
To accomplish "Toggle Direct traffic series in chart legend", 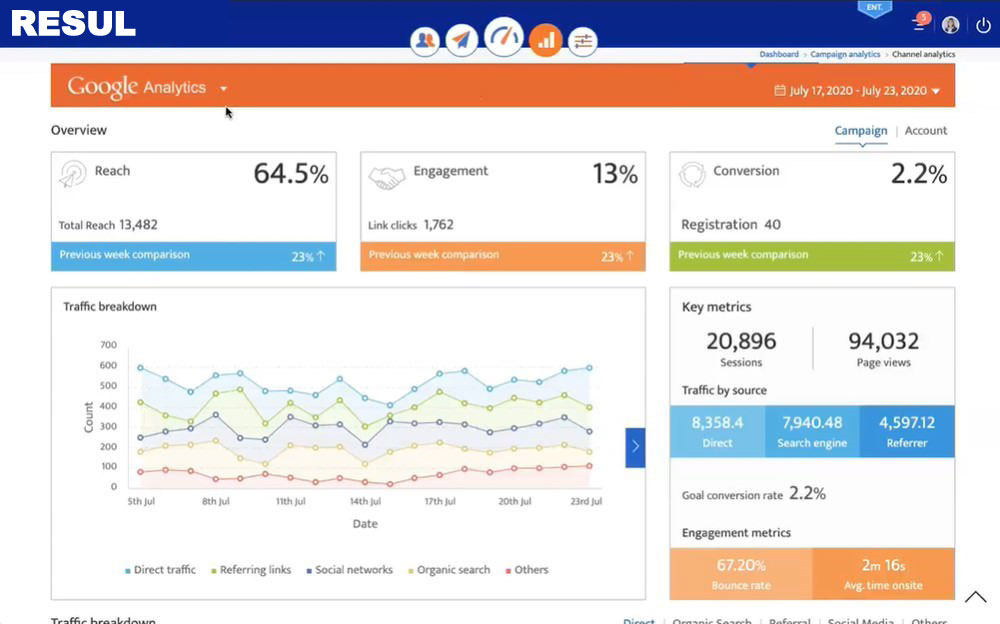I will (x=160, y=570).
